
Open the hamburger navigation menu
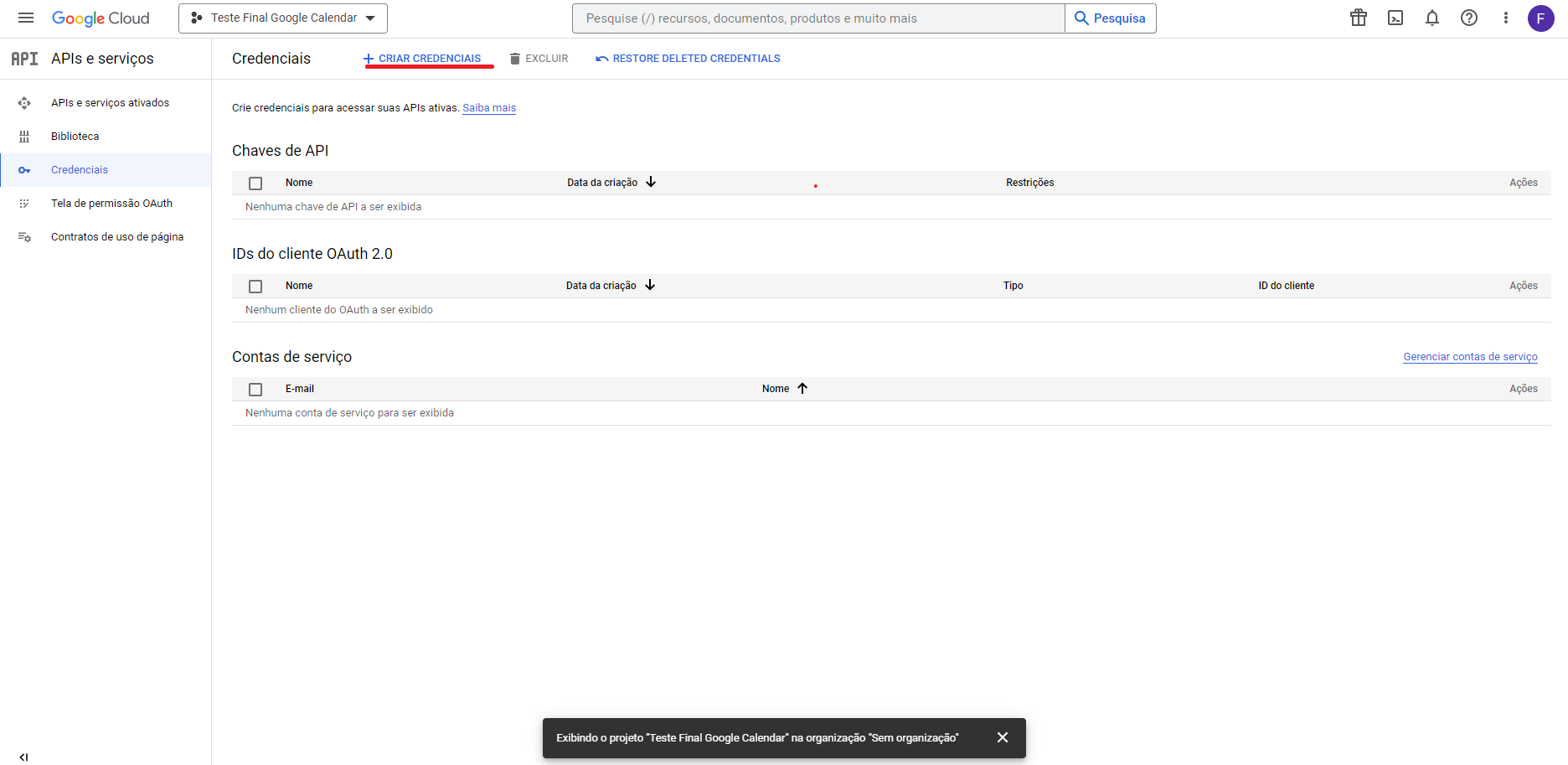pyautogui.click(x=26, y=18)
